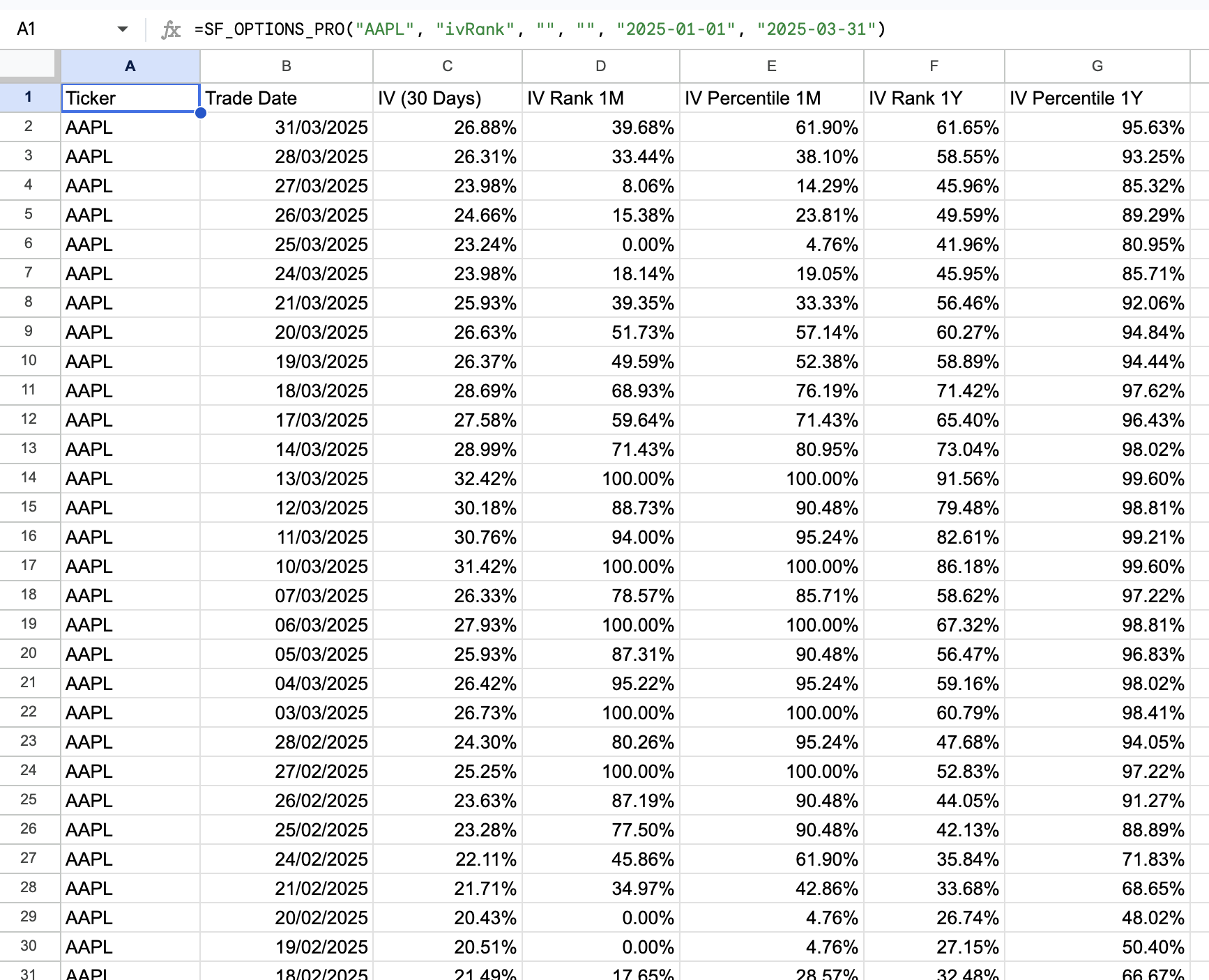Click the date cell 20/02/2025
Viewport: 1209px width, 980px height.
tap(287, 917)
